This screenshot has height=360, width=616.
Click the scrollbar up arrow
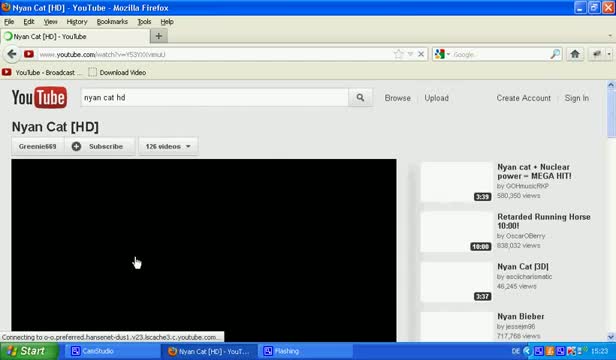point(611,84)
